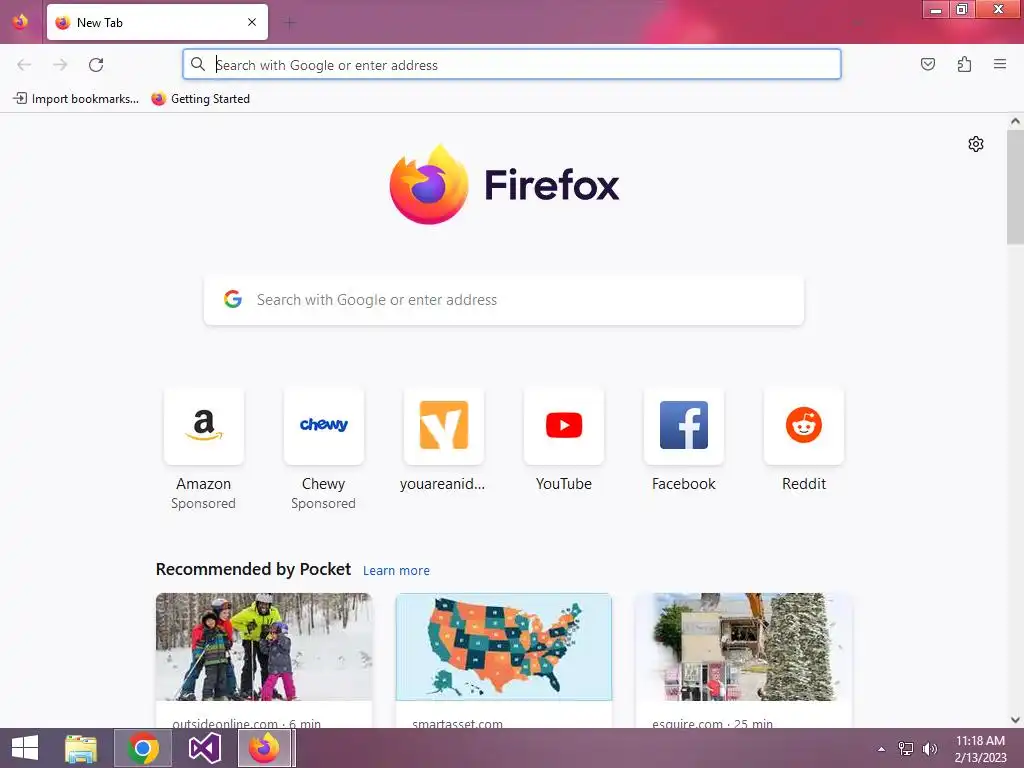
Task: Click the Sponsored label under Amazon
Action: click(203, 504)
